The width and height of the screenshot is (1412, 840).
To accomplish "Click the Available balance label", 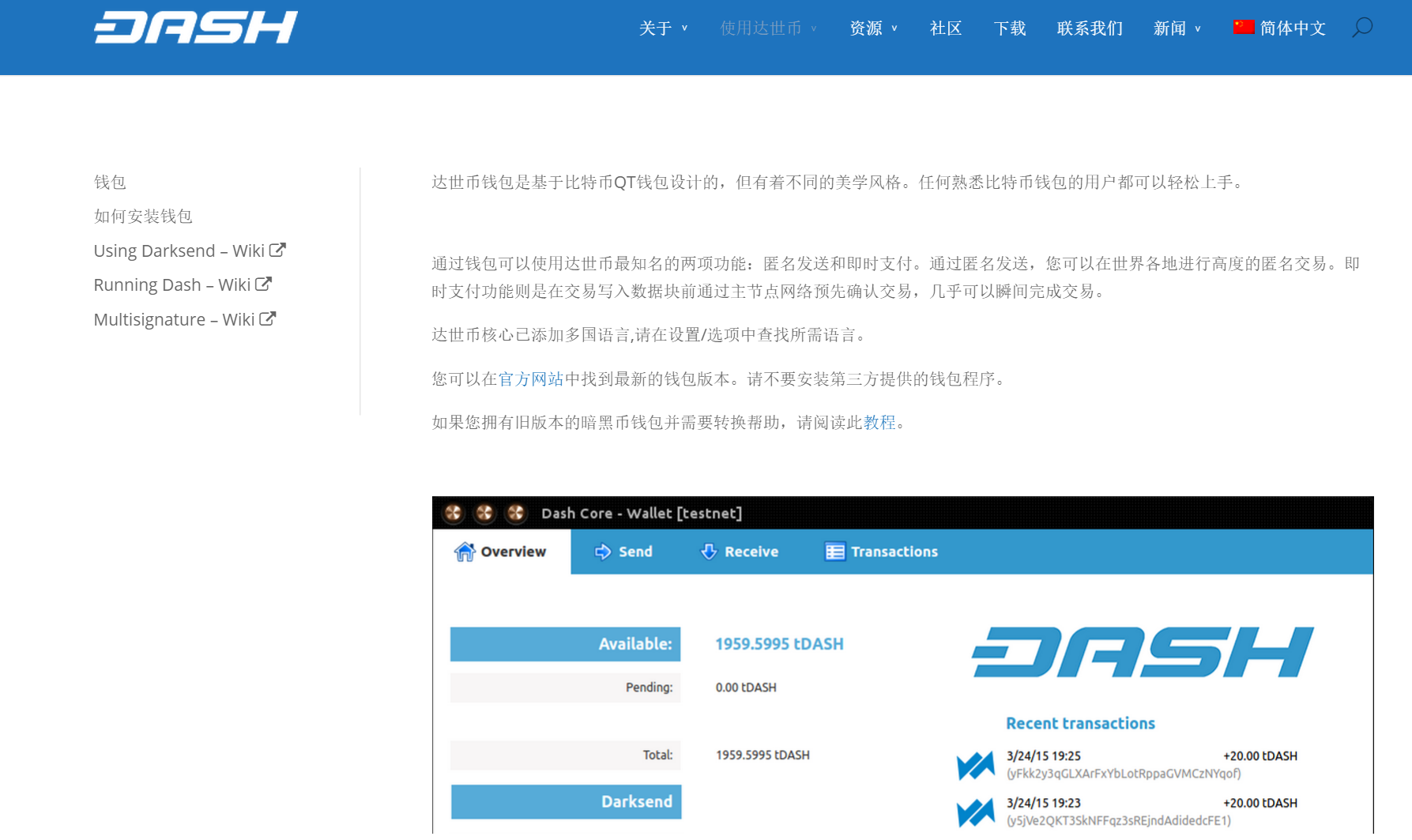I will [x=566, y=644].
